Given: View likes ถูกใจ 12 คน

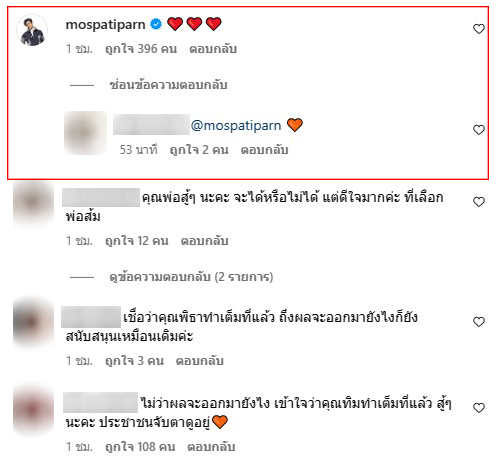Looking at the screenshot, I should [x=137, y=241].
